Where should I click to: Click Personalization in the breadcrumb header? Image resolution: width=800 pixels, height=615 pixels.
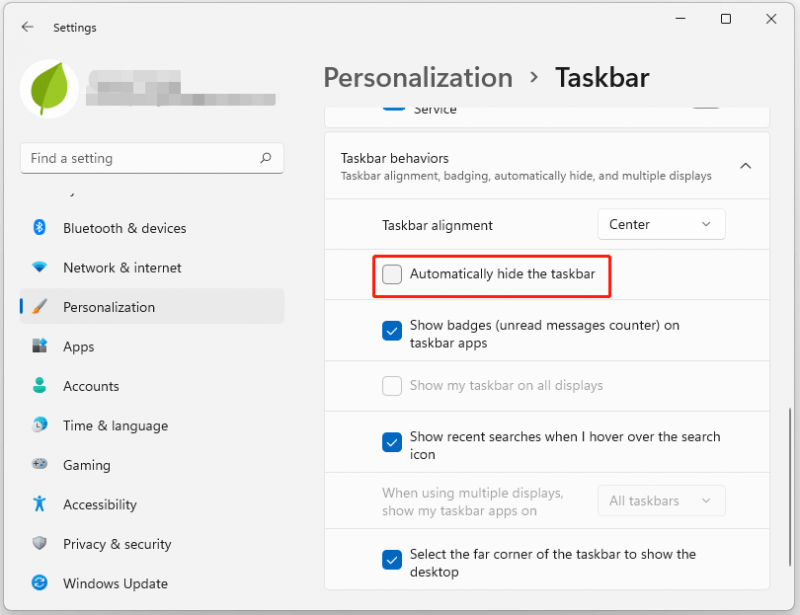[x=418, y=78]
